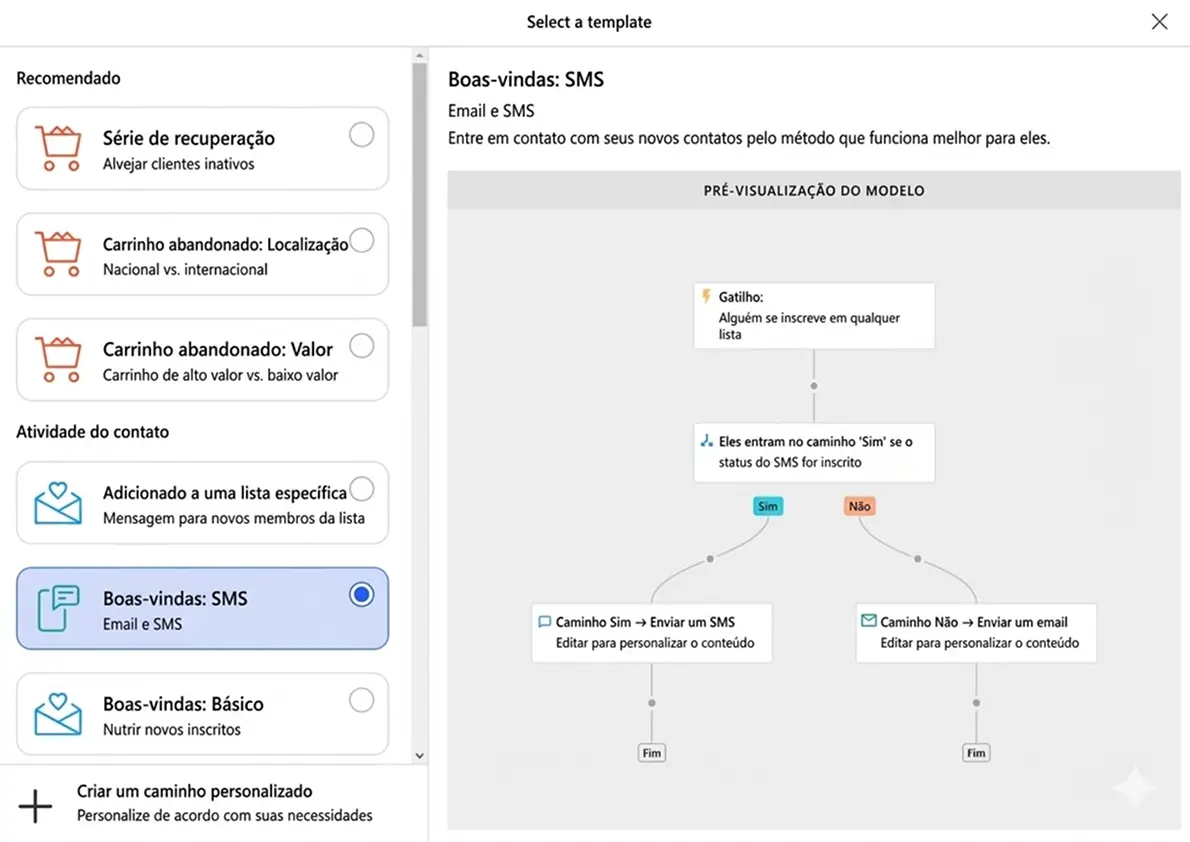Click the Select a template title
The image size is (1190, 842).
click(x=589, y=21)
